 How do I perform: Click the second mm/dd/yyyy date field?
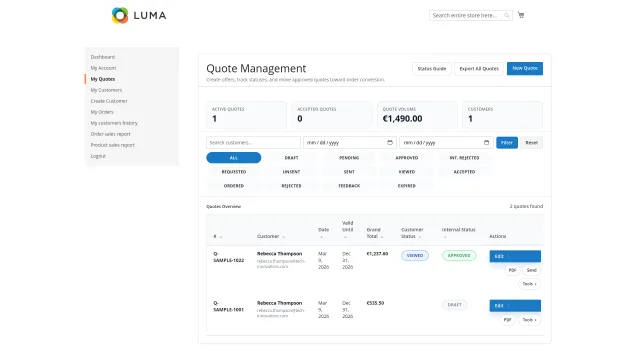446,142
